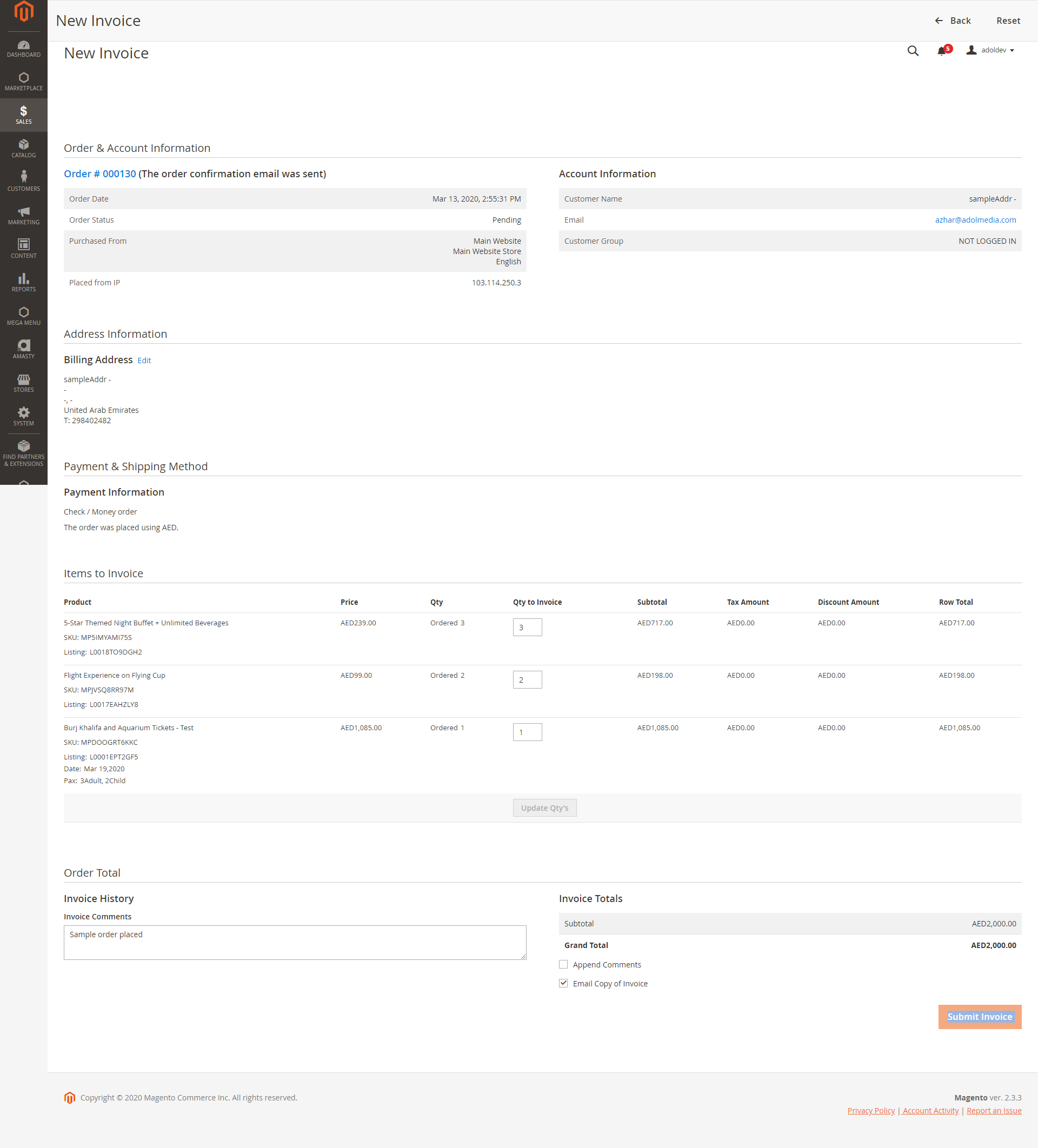Click the azhar@adolmedia.com email link

pos(975,220)
